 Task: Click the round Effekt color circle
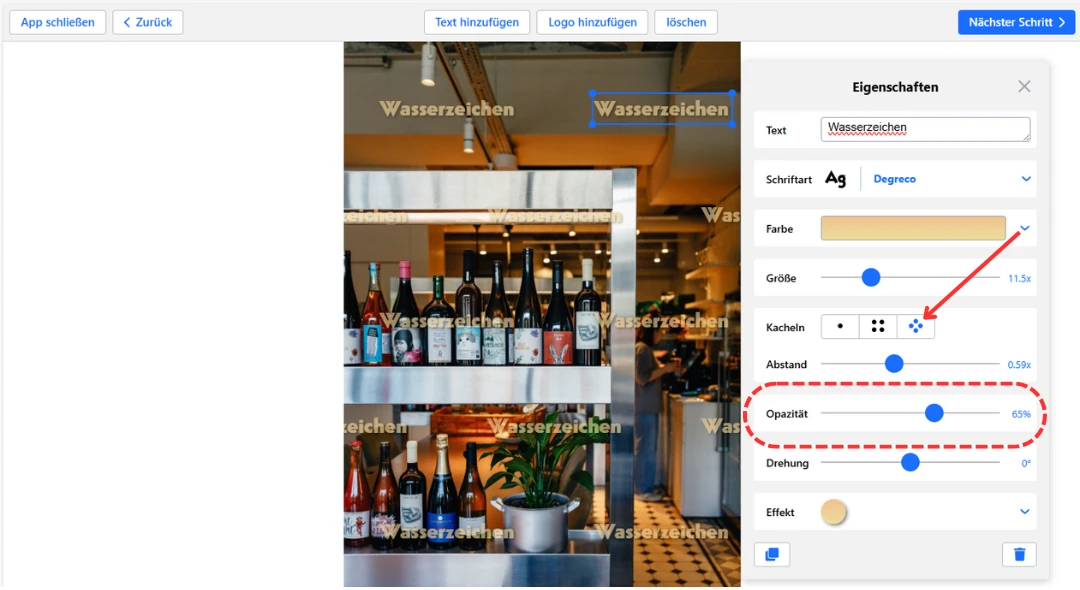click(834, 512)
